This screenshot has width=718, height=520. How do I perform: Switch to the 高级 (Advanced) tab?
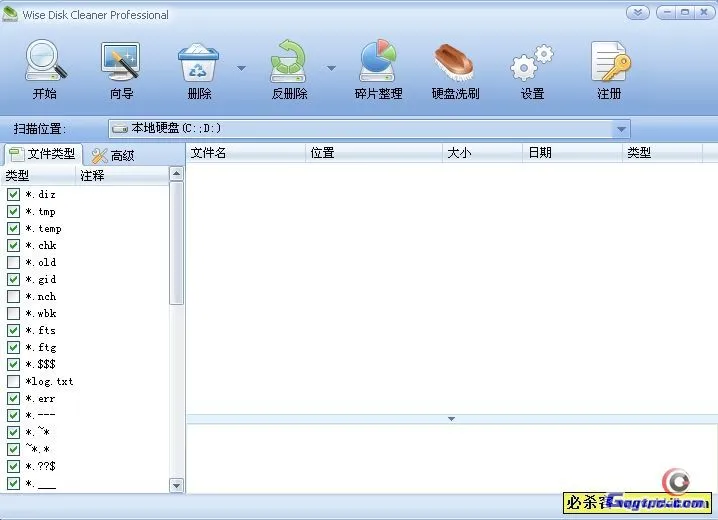click(x=113, y=155)
